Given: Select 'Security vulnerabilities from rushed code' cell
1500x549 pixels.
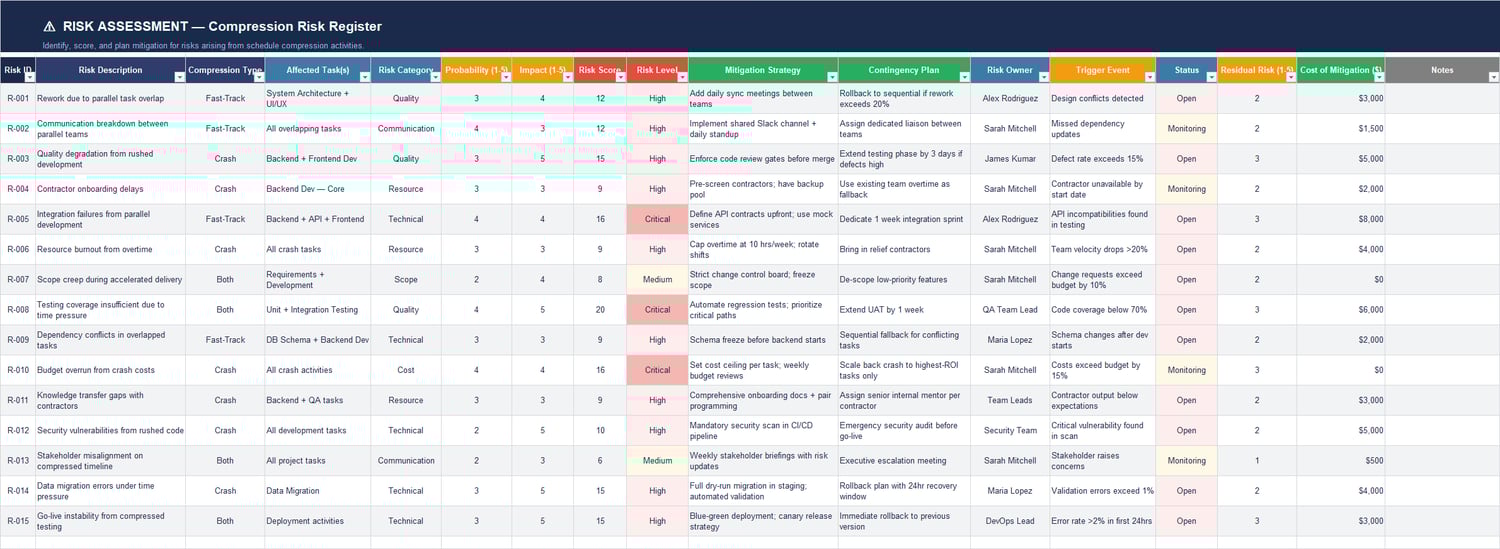Looking at the screenshot, I should click(111, 430).
